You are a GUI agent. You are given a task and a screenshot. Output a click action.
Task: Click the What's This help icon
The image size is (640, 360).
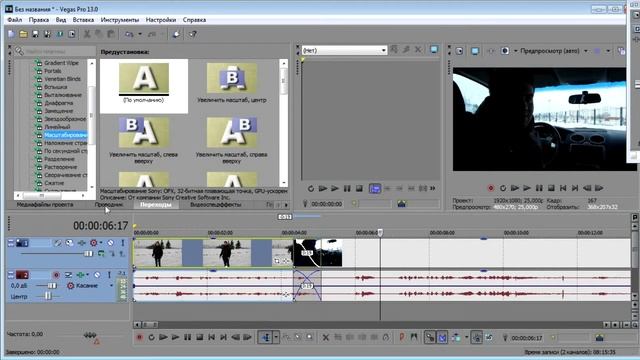(192, 34)
